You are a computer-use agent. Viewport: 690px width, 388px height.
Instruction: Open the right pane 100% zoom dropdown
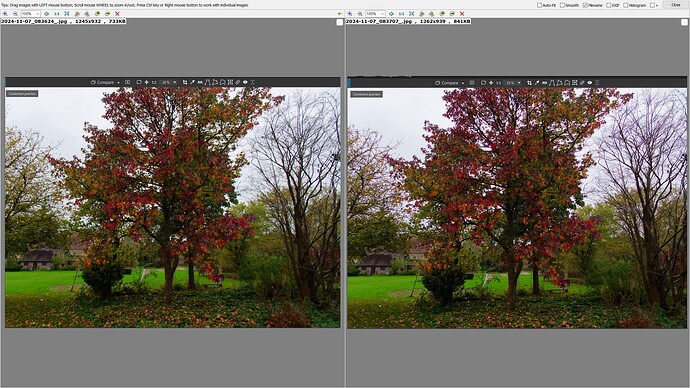(375, 14)
